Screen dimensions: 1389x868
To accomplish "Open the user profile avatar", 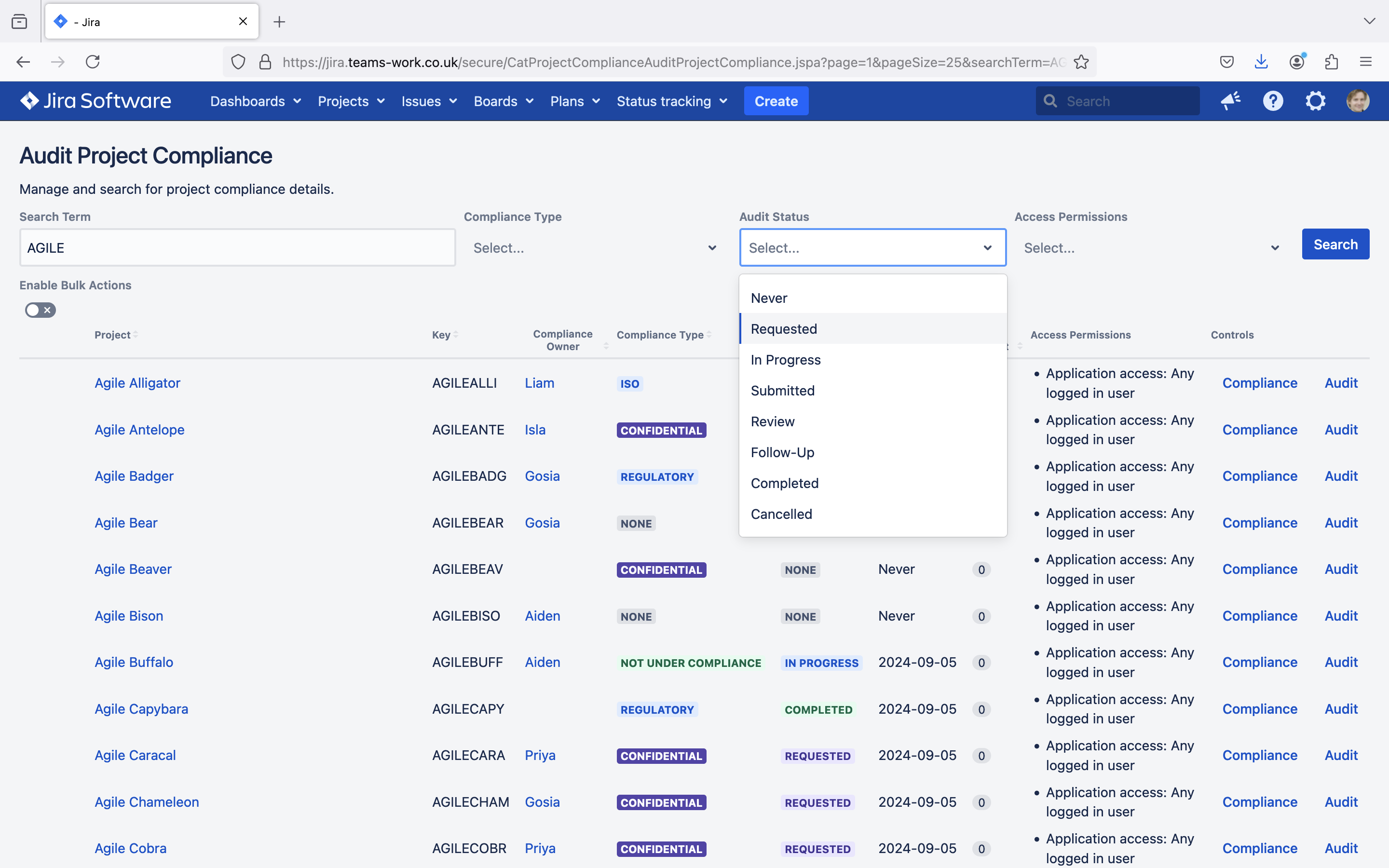I will click(x=1358, y=101).
